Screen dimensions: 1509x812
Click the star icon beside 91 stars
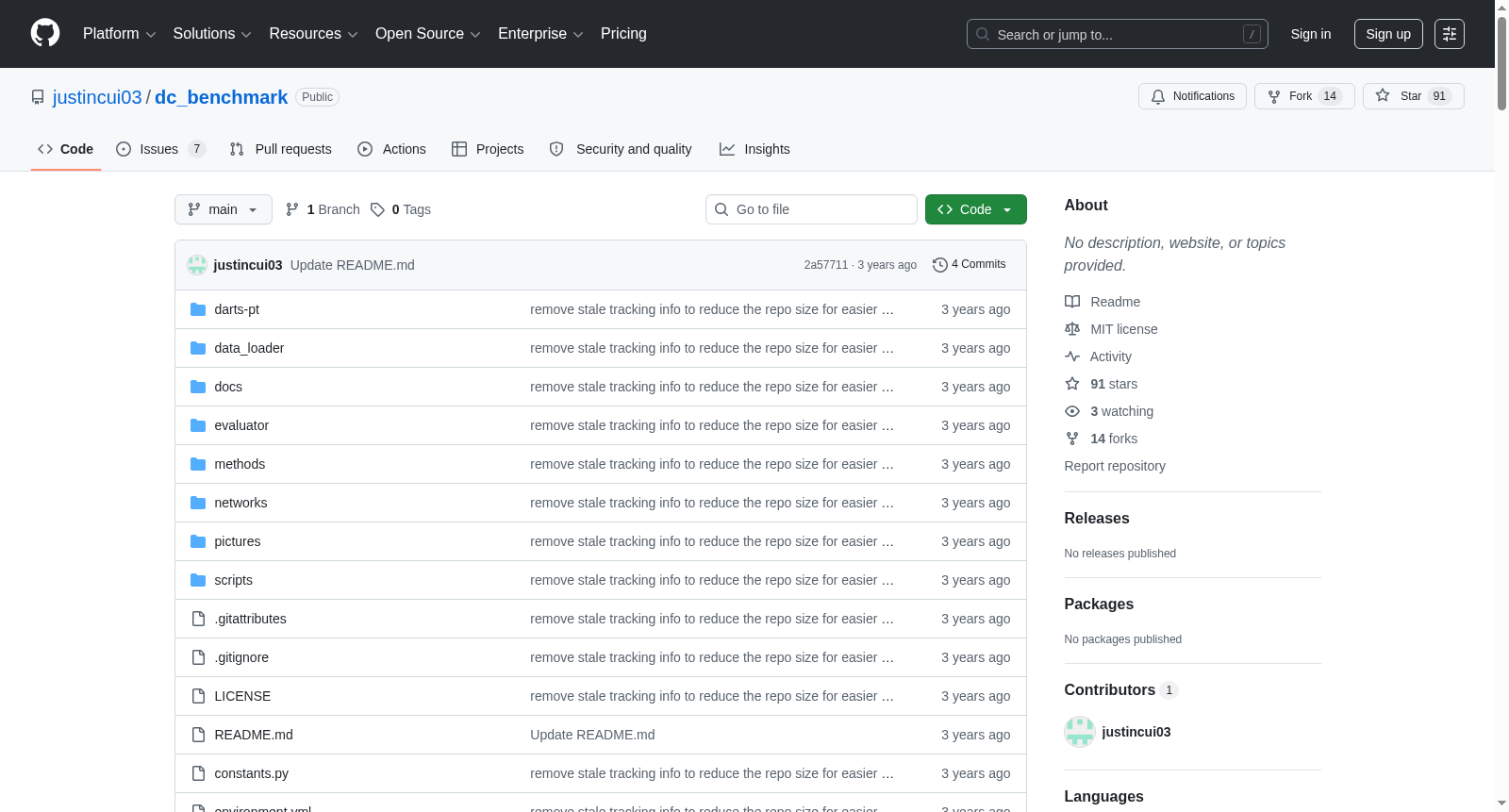pyautogui.click(x=1072, y=384)
